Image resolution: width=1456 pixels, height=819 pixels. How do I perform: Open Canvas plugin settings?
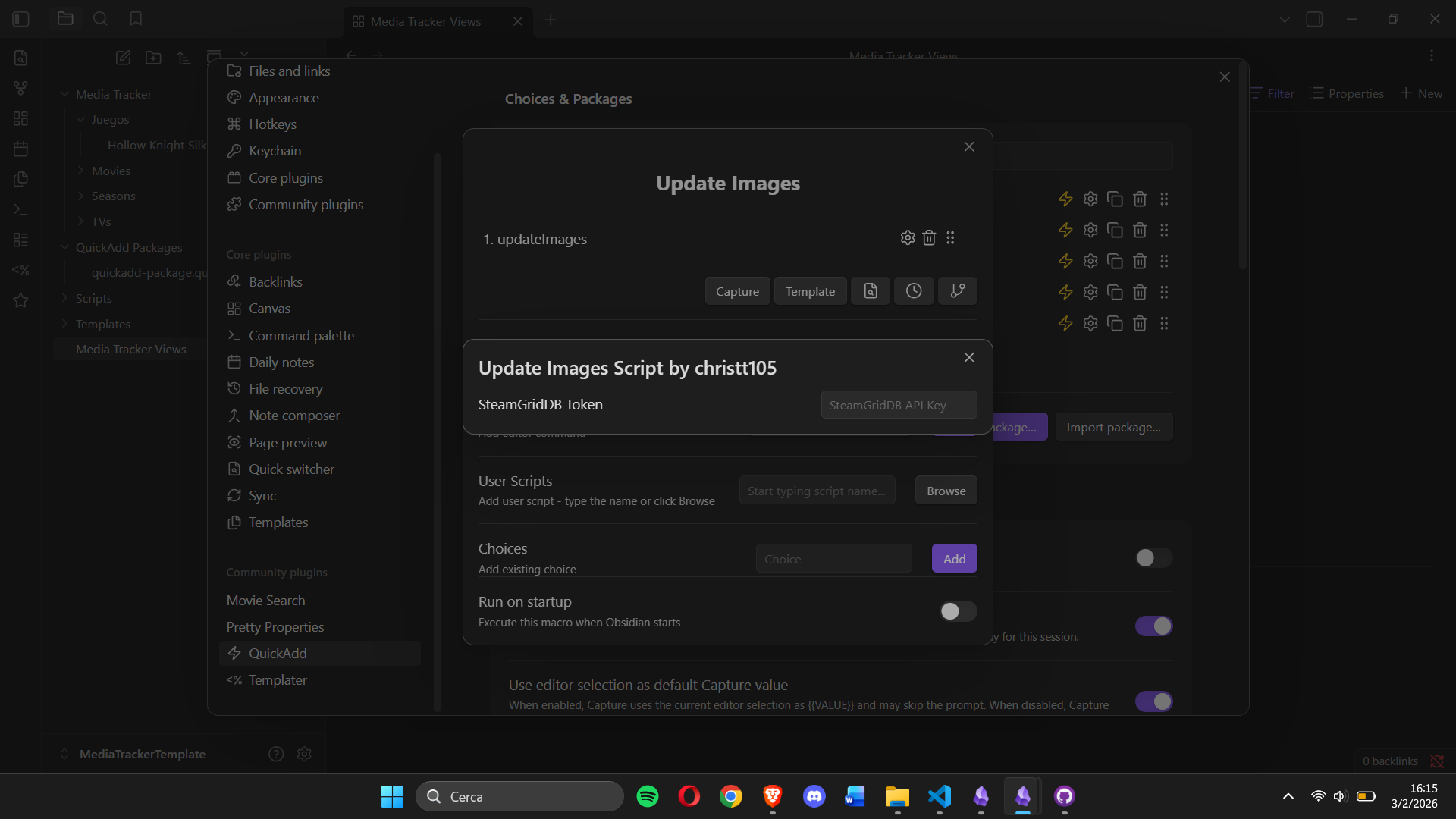[x=269, y=309]
